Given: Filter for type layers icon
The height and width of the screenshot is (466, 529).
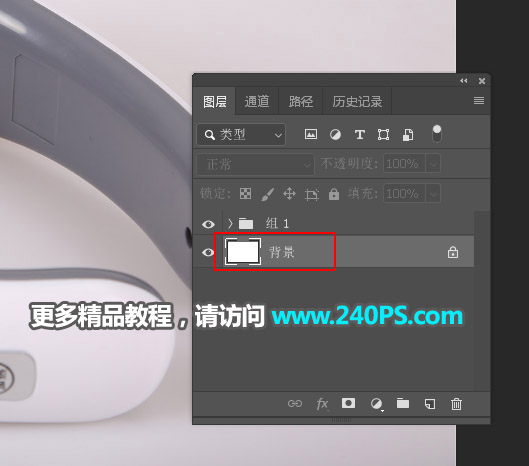Looking at the screenshot, I should (360, 135).
